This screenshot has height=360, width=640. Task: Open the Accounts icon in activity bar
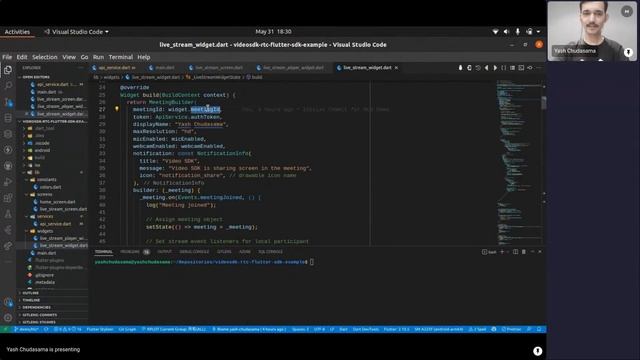[x=8, y=302]
